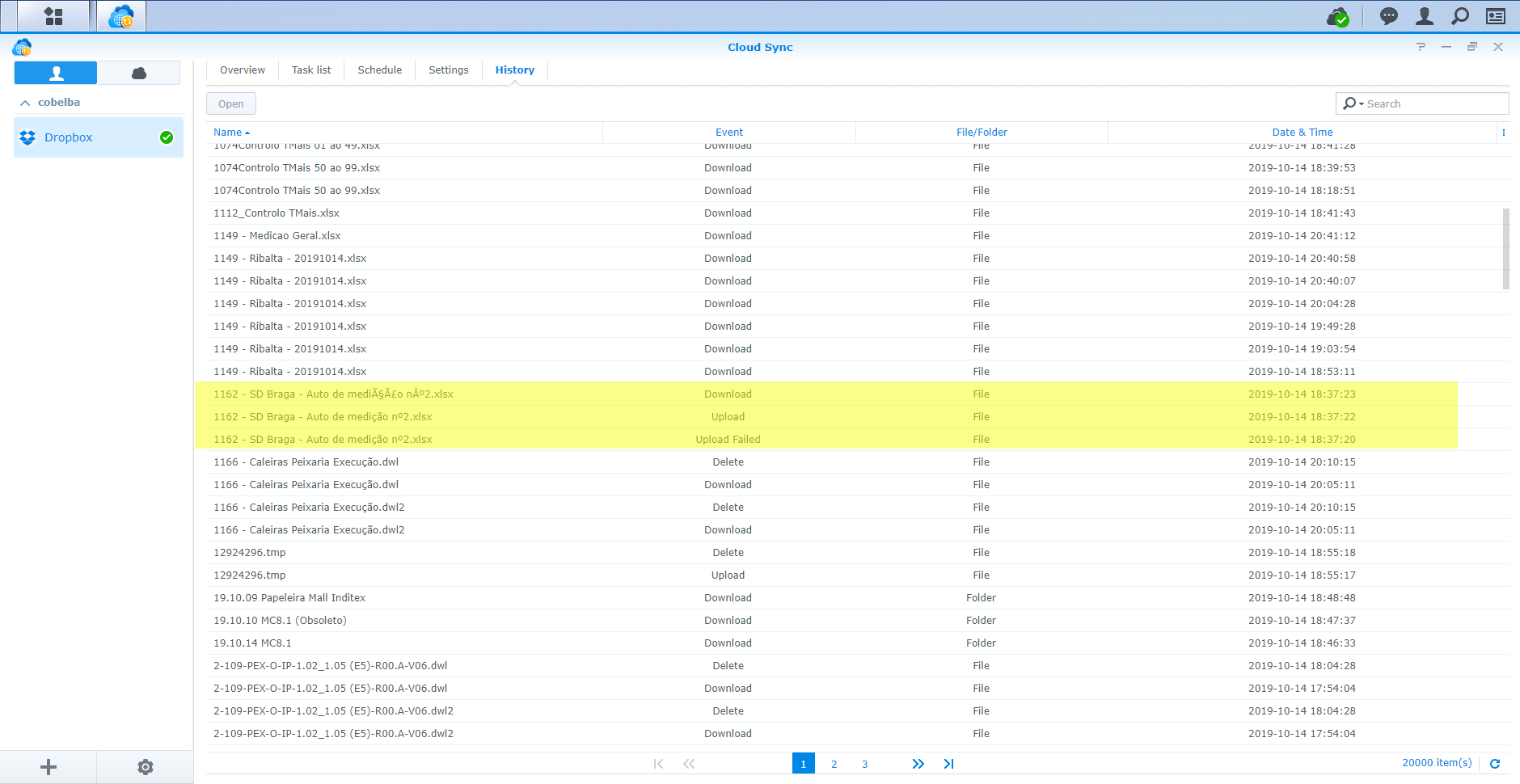Go to page 2
Screen dimensions: 1520x784
point(834,764)
